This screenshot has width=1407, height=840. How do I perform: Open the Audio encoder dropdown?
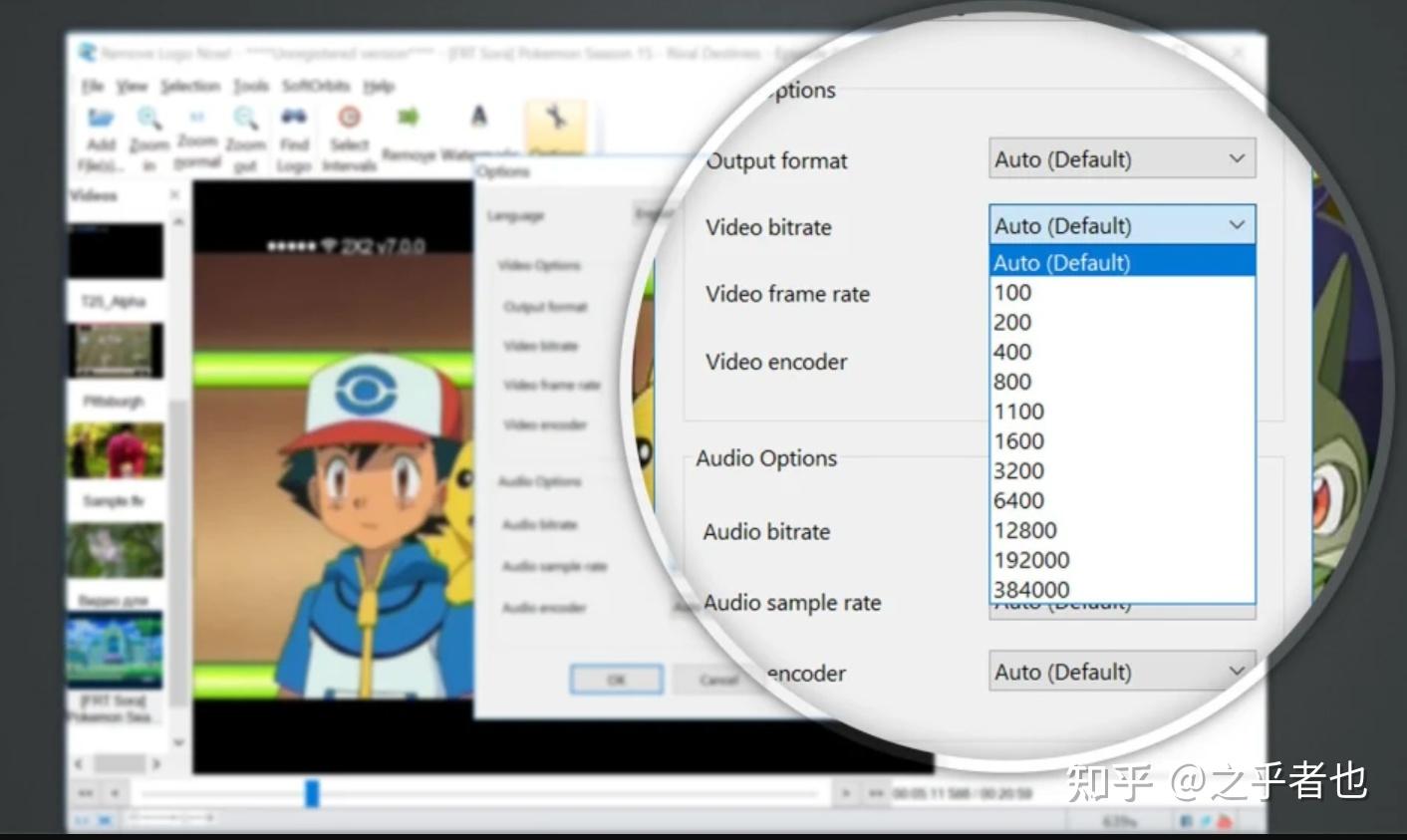point(1121,673)
